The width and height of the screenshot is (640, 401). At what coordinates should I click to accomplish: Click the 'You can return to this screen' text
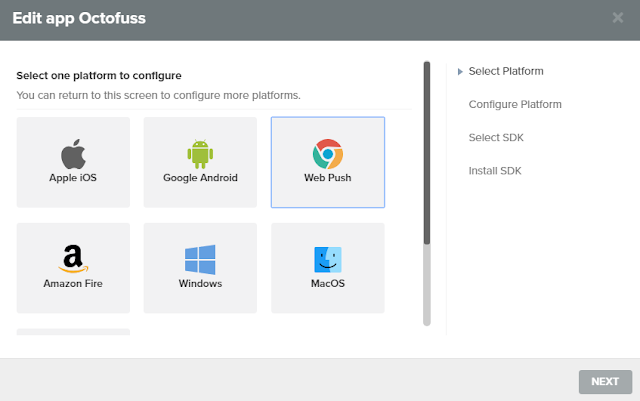pyautogui.click(x=158, y=95)
